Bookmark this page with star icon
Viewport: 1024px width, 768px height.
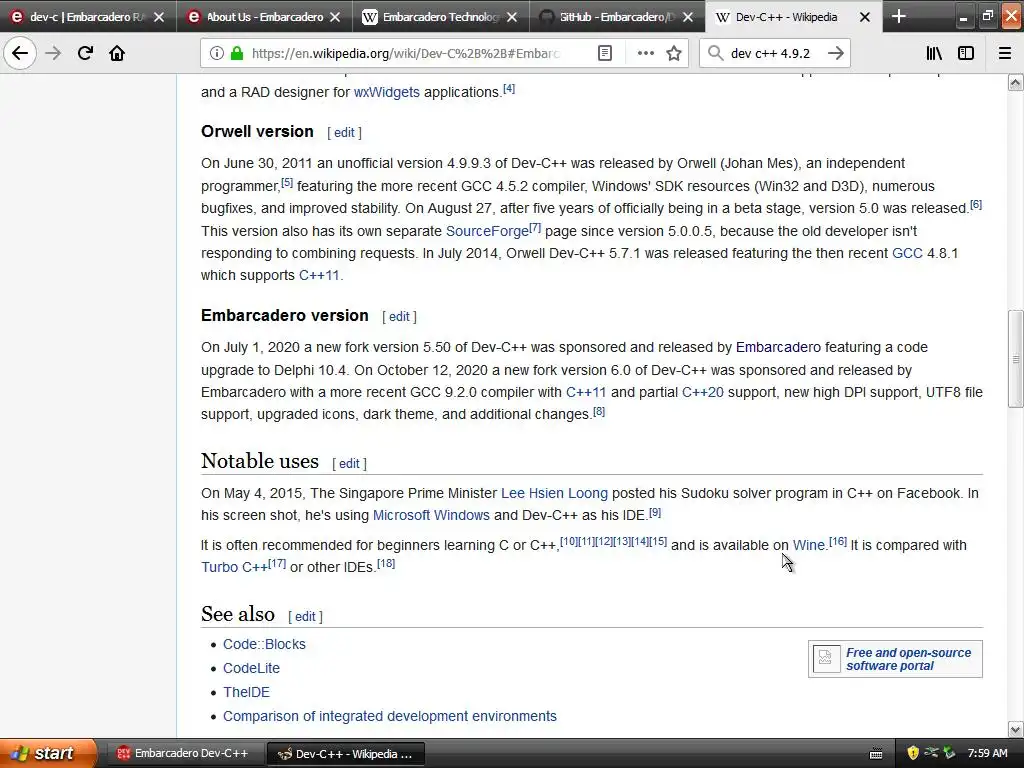click(674, 53)
